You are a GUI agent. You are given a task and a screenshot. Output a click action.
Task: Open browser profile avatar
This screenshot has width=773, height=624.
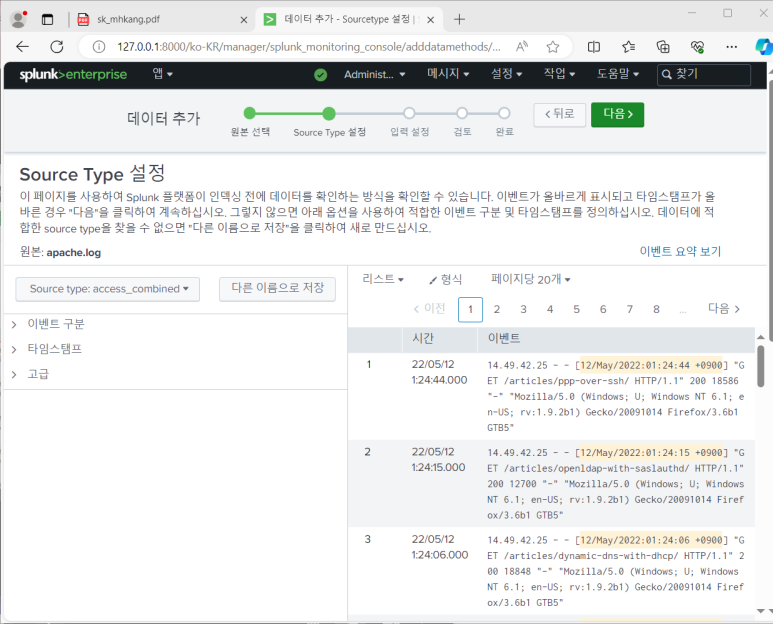click(19, 19)
